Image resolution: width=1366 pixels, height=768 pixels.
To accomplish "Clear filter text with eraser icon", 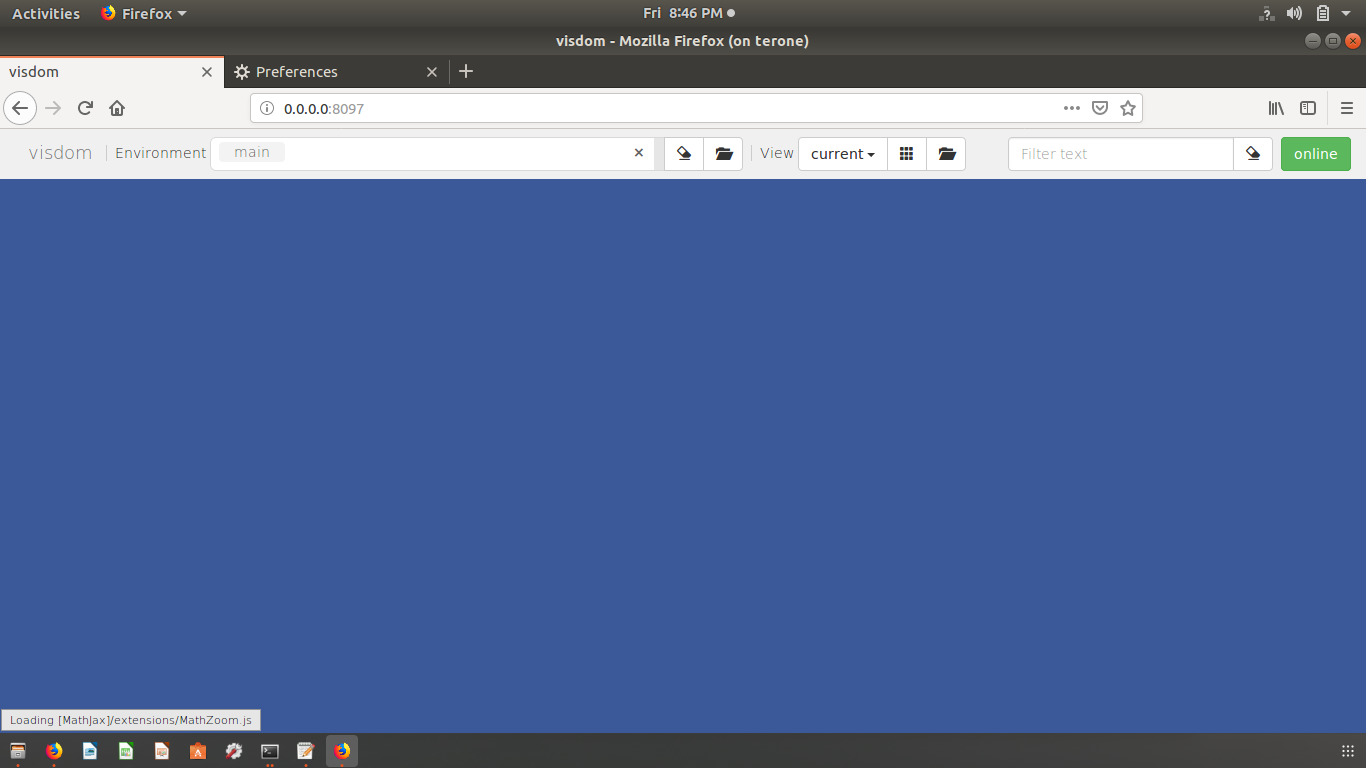I will point(1253,154).
